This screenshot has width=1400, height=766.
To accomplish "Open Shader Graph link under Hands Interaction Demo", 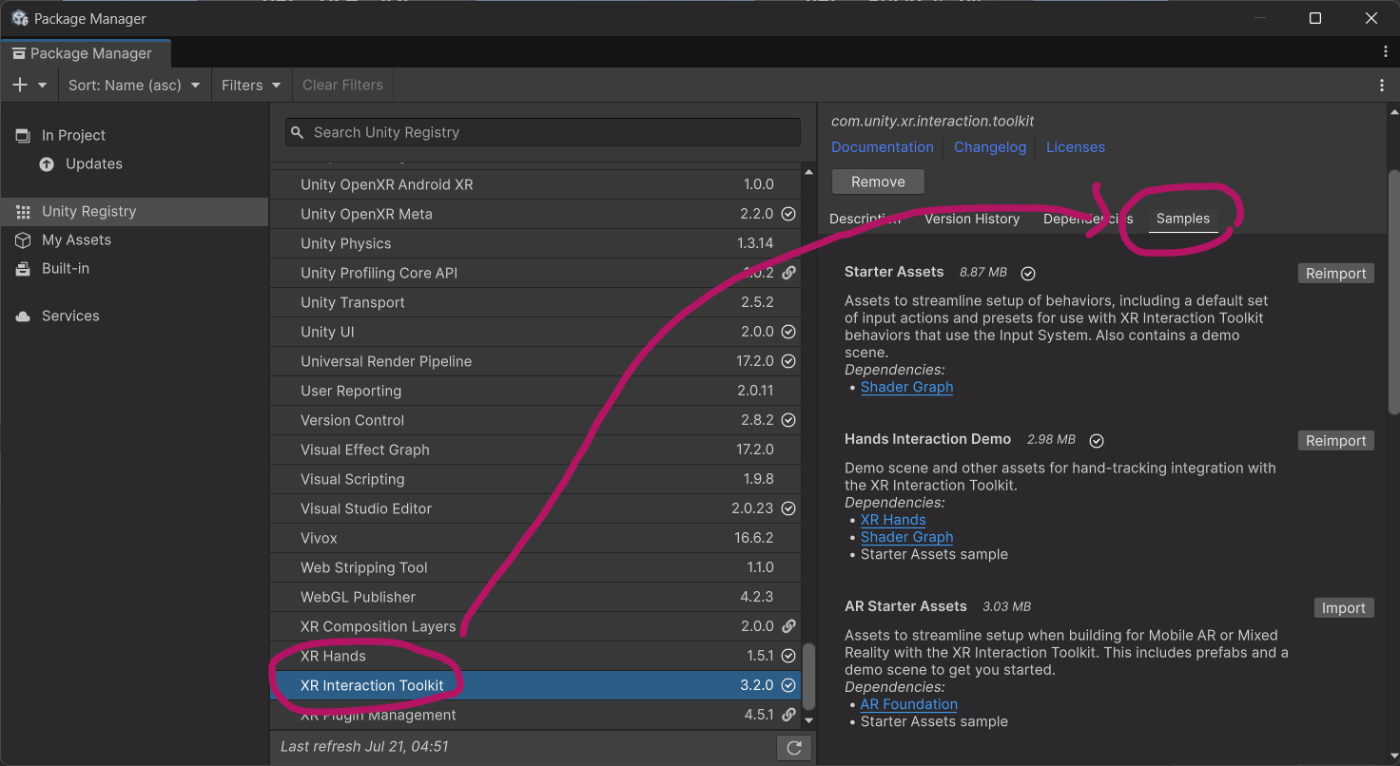I will (907, 537).
